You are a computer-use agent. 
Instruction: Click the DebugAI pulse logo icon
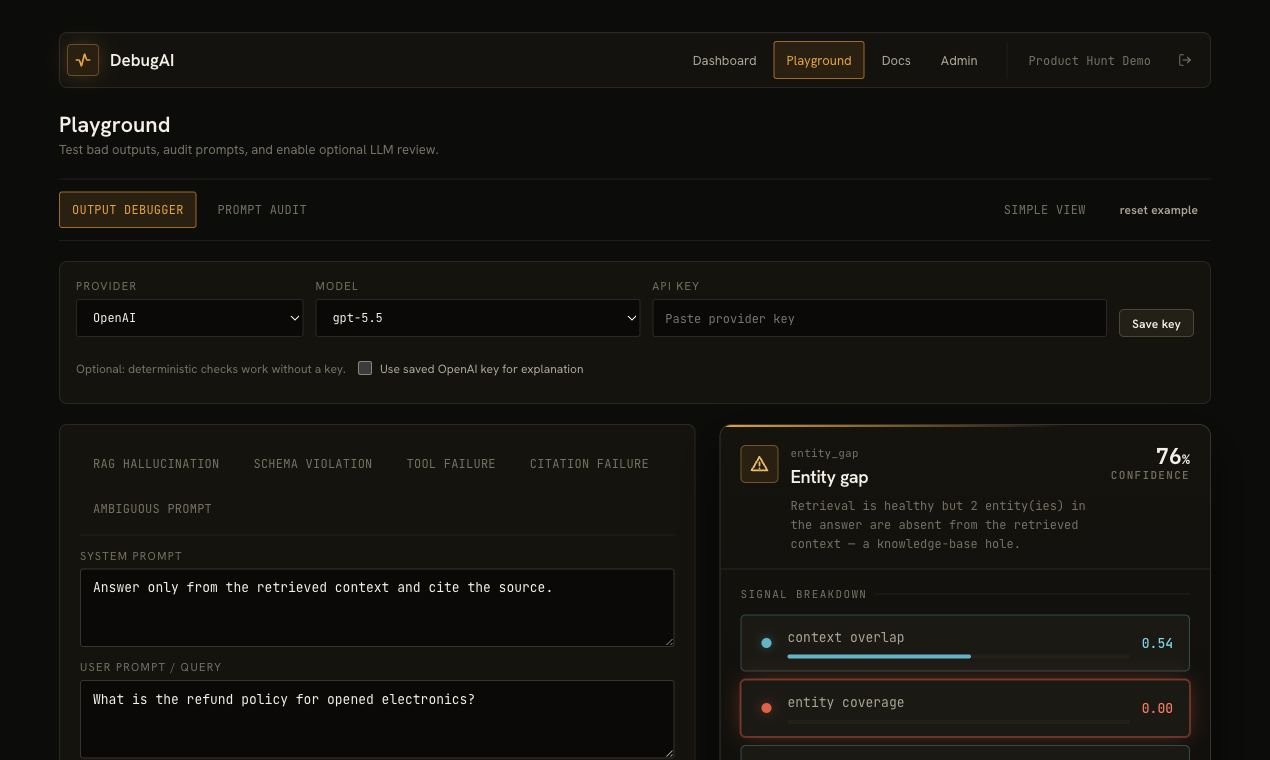[x=83, y=60]
